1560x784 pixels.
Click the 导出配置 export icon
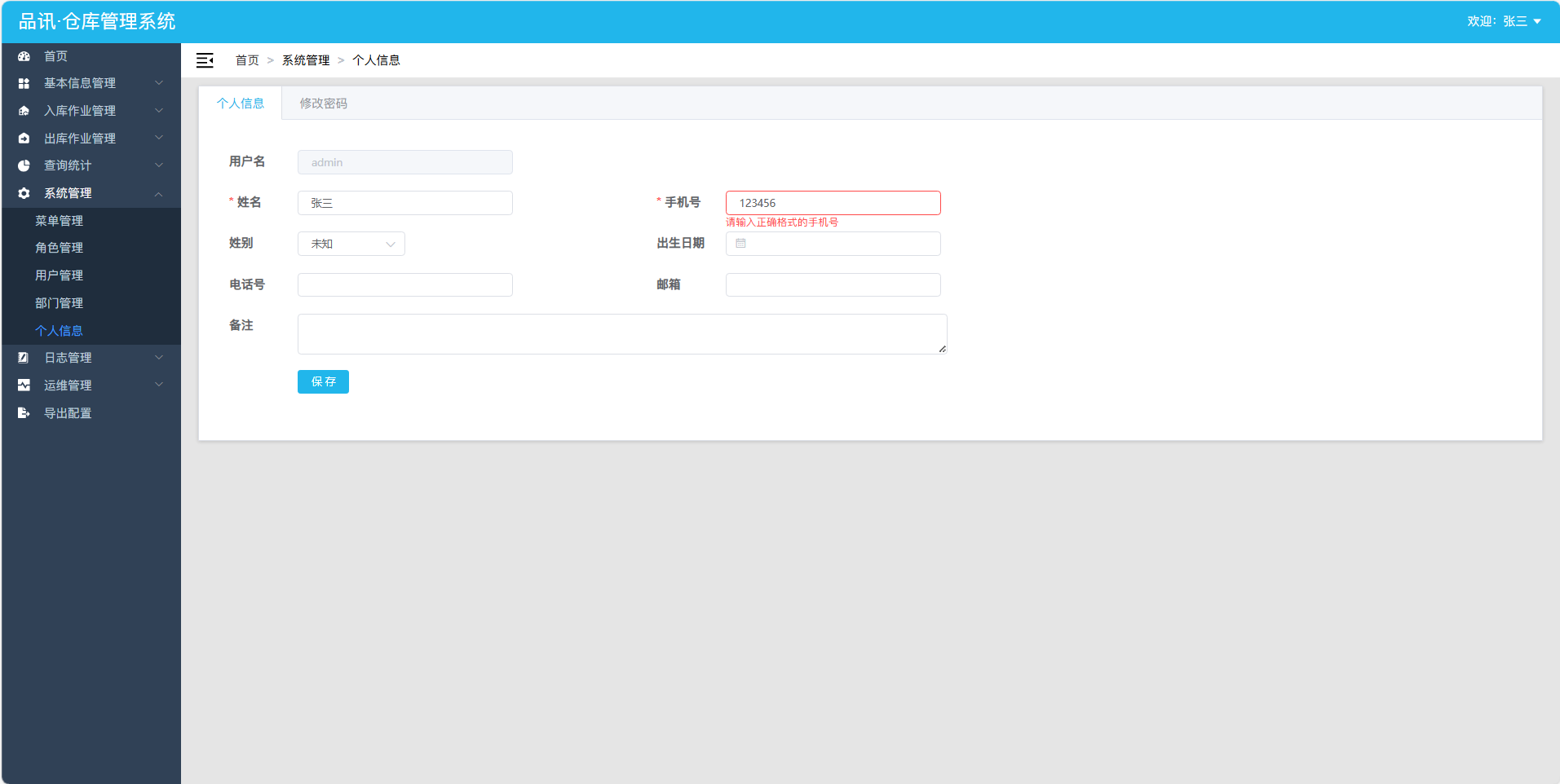(x=24, y=413)
